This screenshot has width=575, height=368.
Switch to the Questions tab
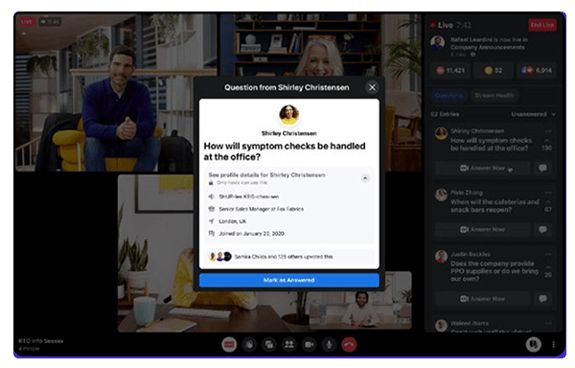pyautogui.click(x=448, y=95)
